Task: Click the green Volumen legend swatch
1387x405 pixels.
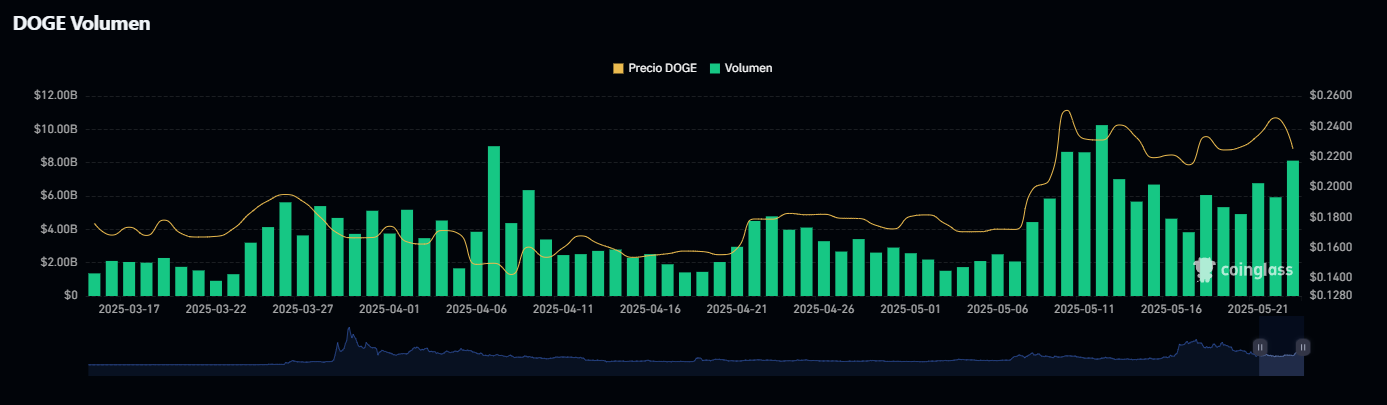Action: coord(716,68)
